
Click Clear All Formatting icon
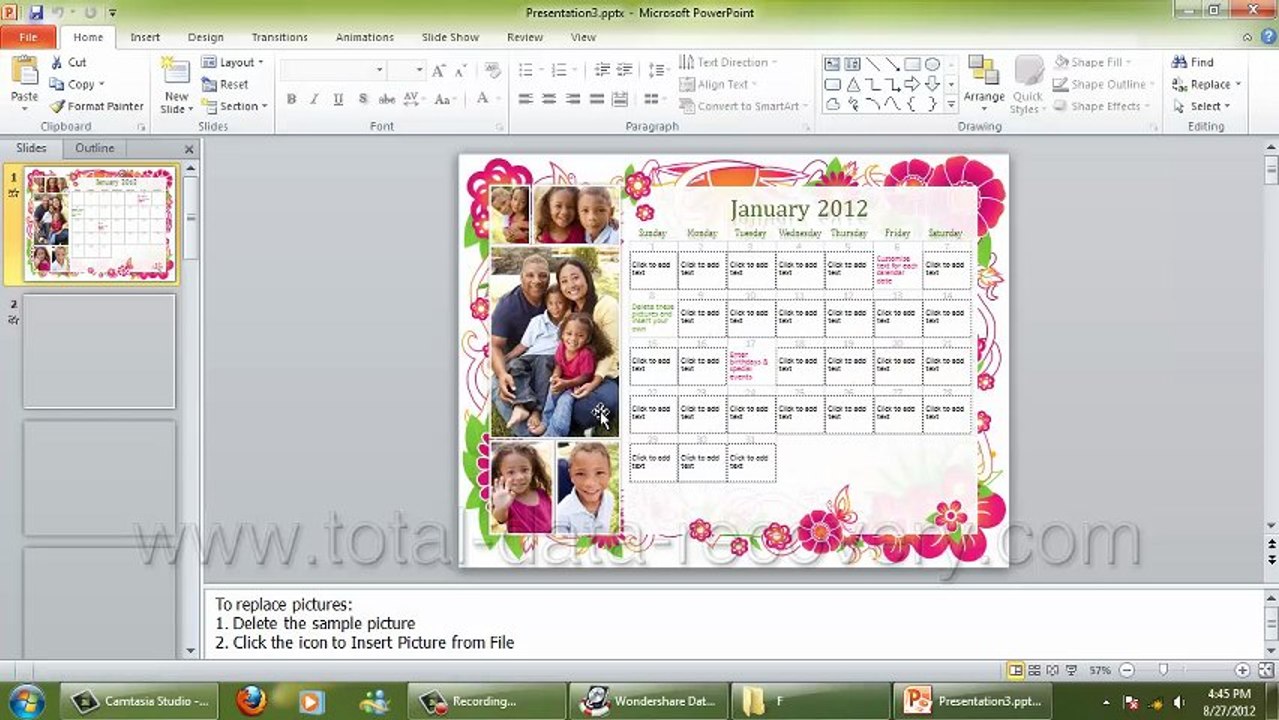(x=492, y=70)
